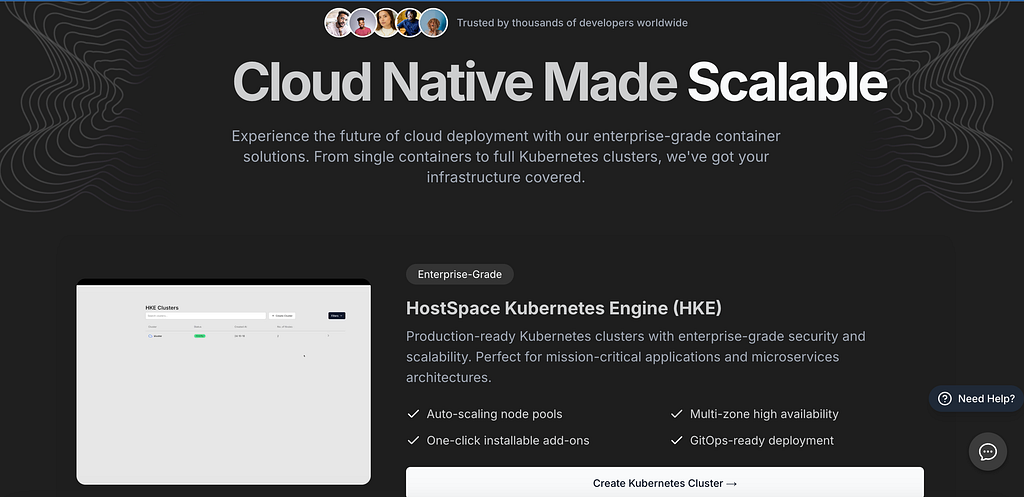Click avatar of bearded man in white shirt
Image resolution: width=1024 pixels, height=497 pixels.
coord(338,23)
